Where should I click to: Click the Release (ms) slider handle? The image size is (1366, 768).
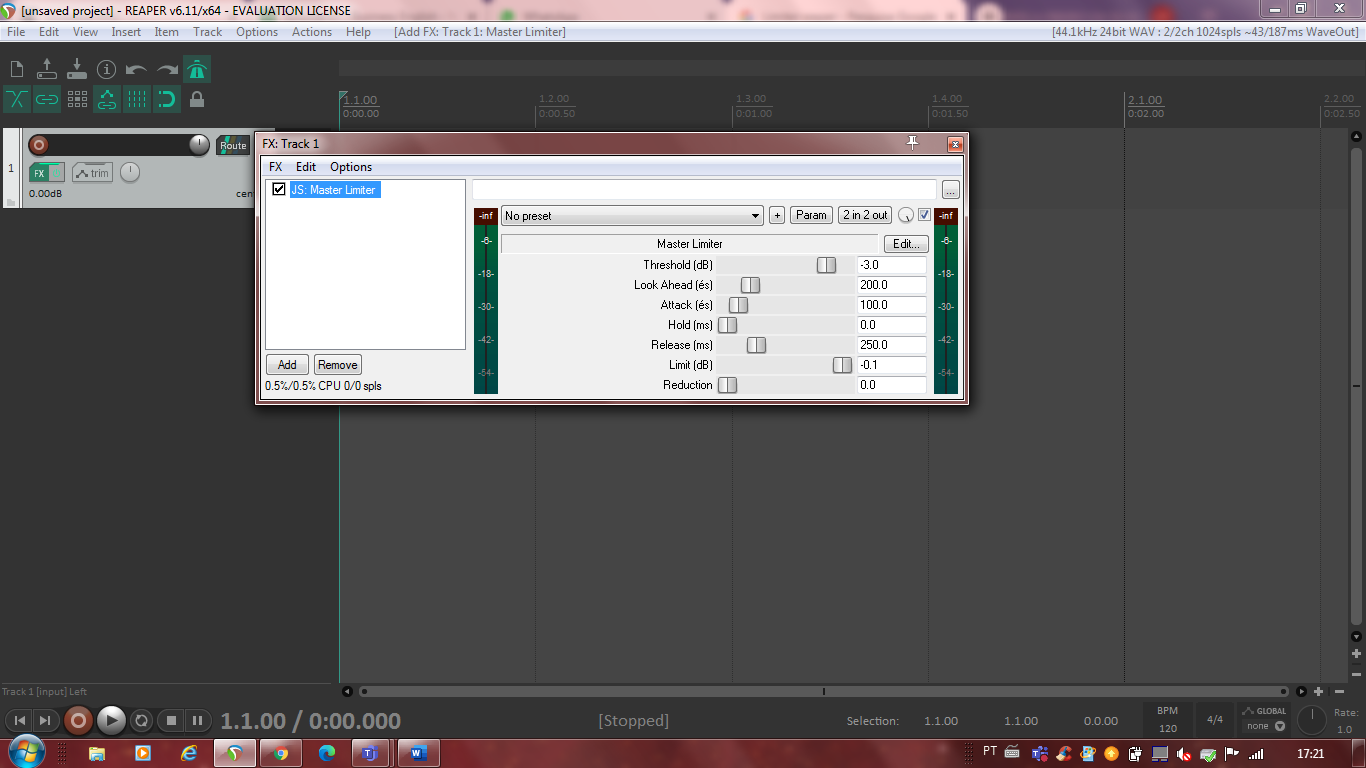tap(756, 345)
